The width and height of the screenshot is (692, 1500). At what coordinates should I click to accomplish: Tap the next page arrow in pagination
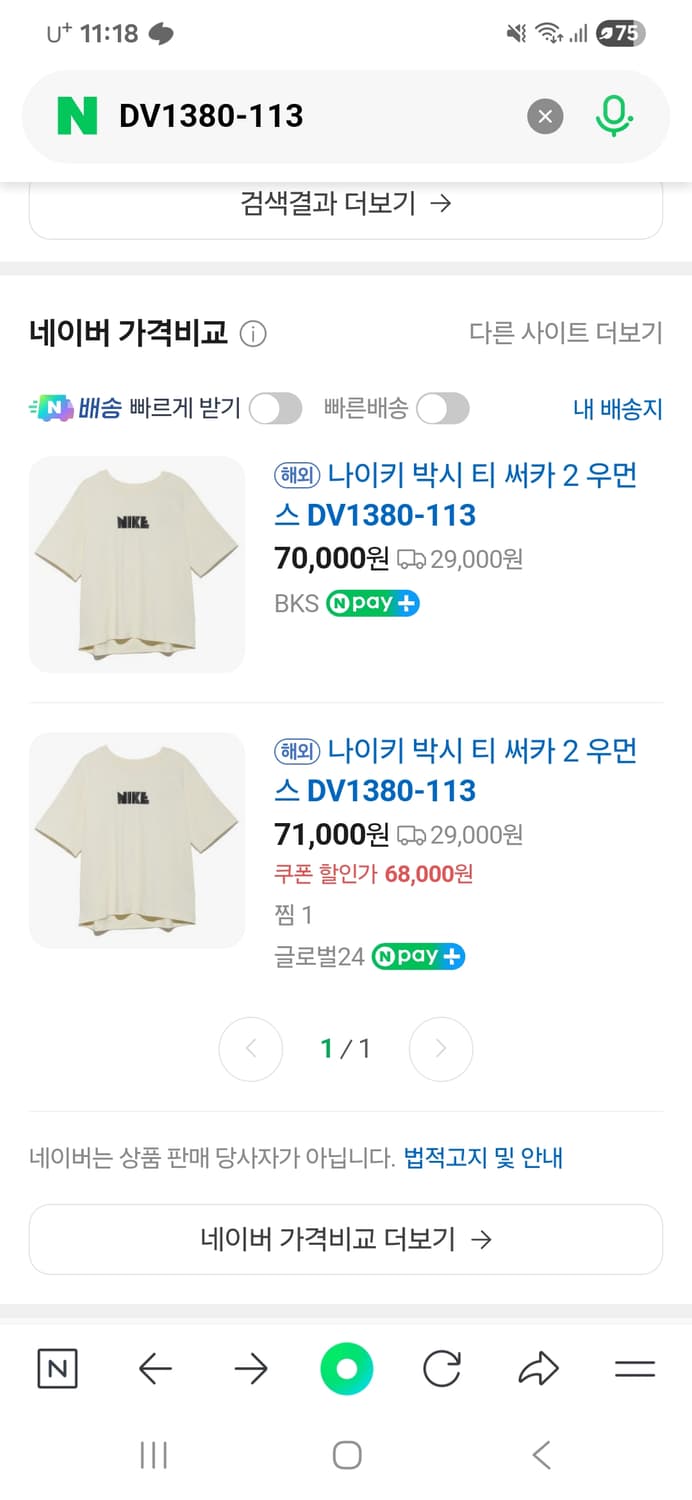tap(441, 1048)
